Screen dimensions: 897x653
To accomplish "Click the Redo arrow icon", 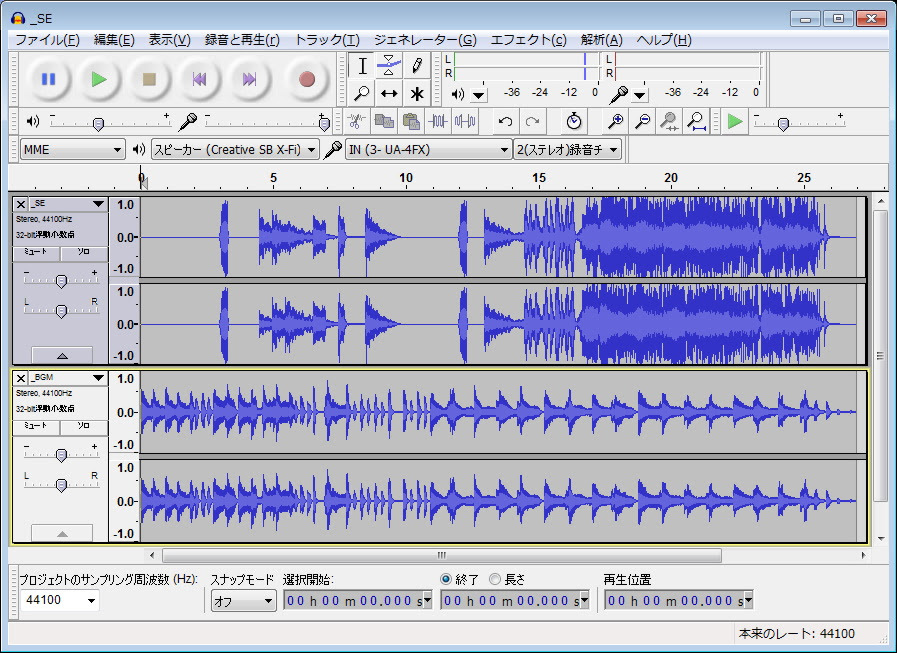I will pos(532,121).
